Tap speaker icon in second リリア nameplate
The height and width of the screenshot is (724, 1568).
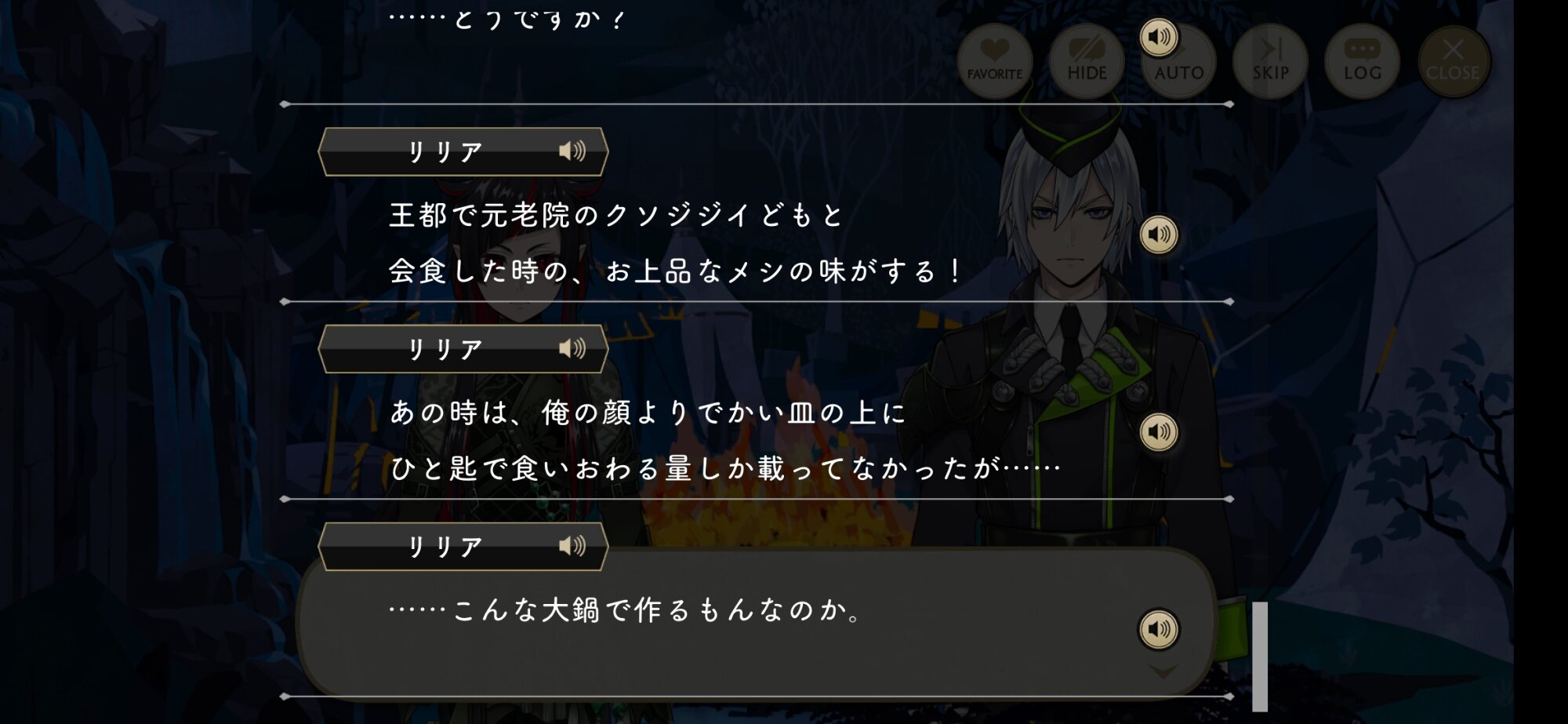point(572,348)
